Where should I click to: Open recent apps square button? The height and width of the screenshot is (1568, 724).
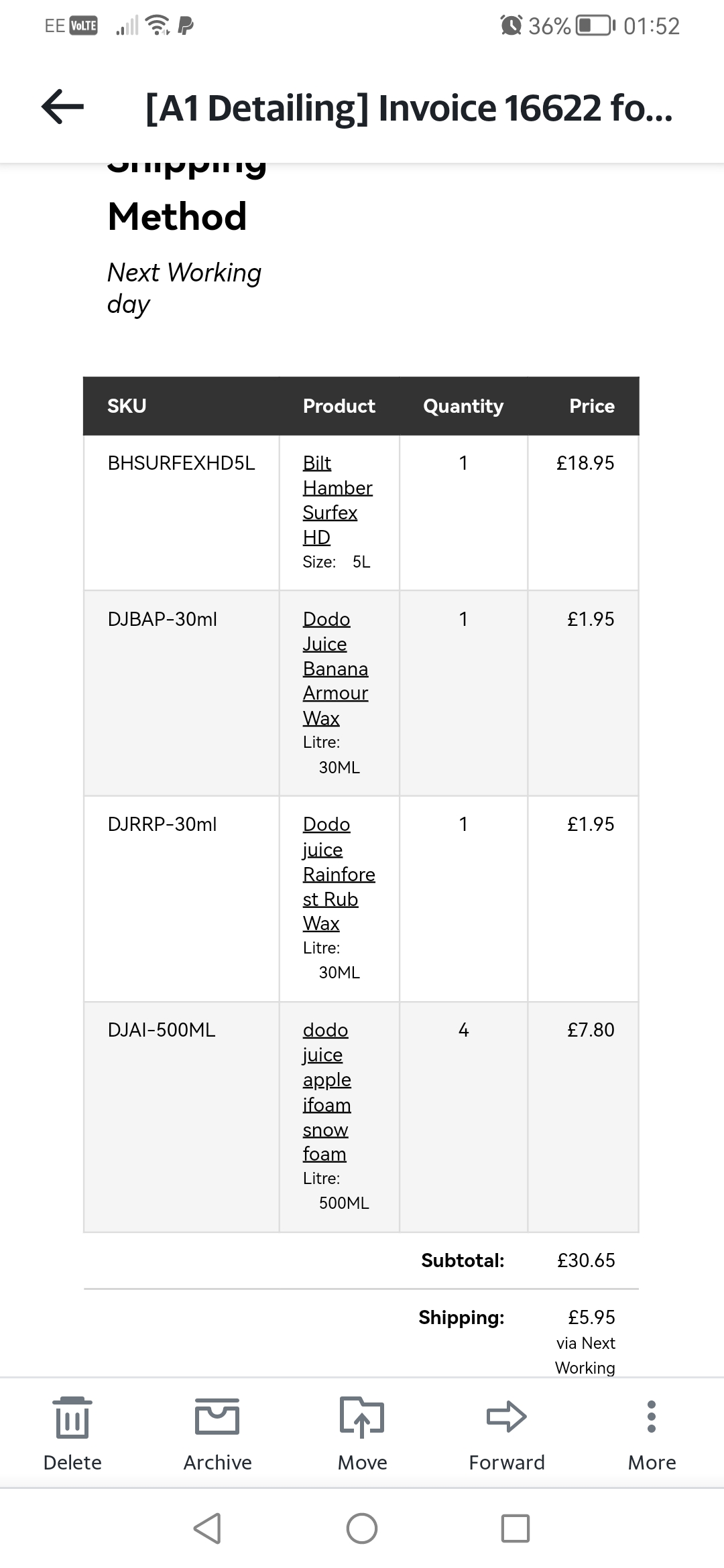pos(515,1528)
